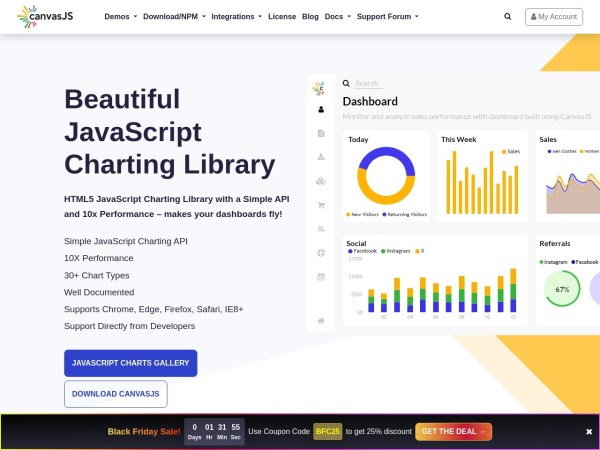Click the shopping cart icon in sidebar
The height and width of the screenshot is (450, 600).
pyautogui.click(x=320, y=205)
